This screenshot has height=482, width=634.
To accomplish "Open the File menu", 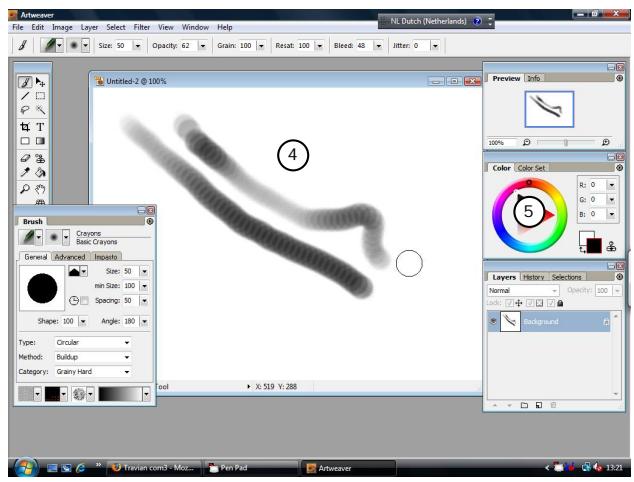I will [18, 27].
